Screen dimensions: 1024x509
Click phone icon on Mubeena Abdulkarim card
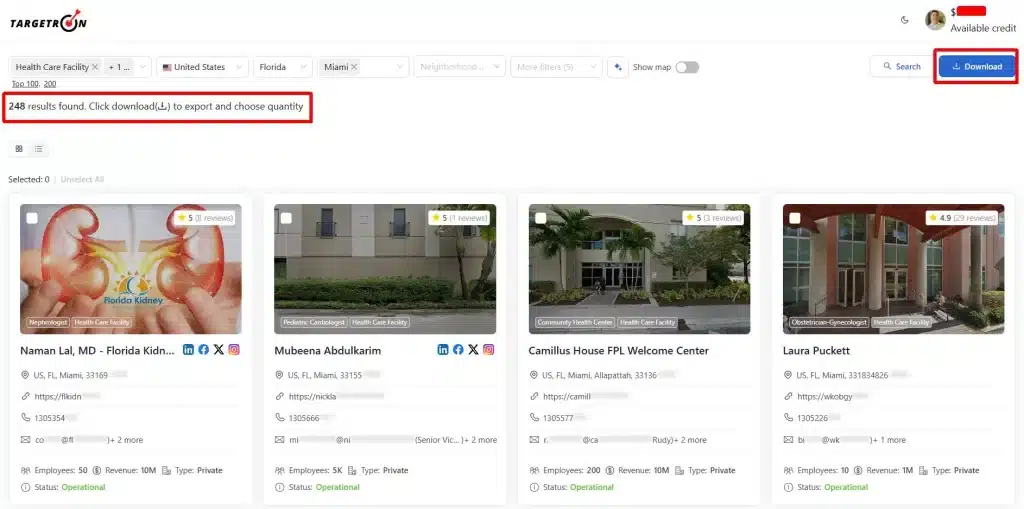[280, 418]
